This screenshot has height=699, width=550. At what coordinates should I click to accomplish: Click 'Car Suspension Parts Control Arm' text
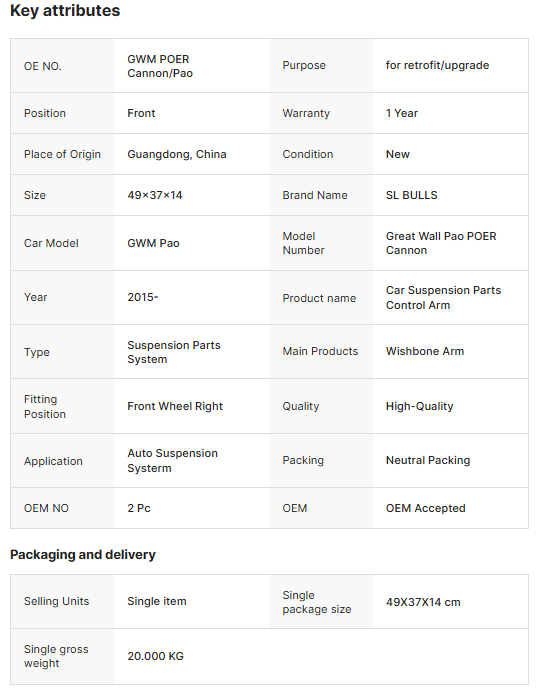[x=443, y=297]
